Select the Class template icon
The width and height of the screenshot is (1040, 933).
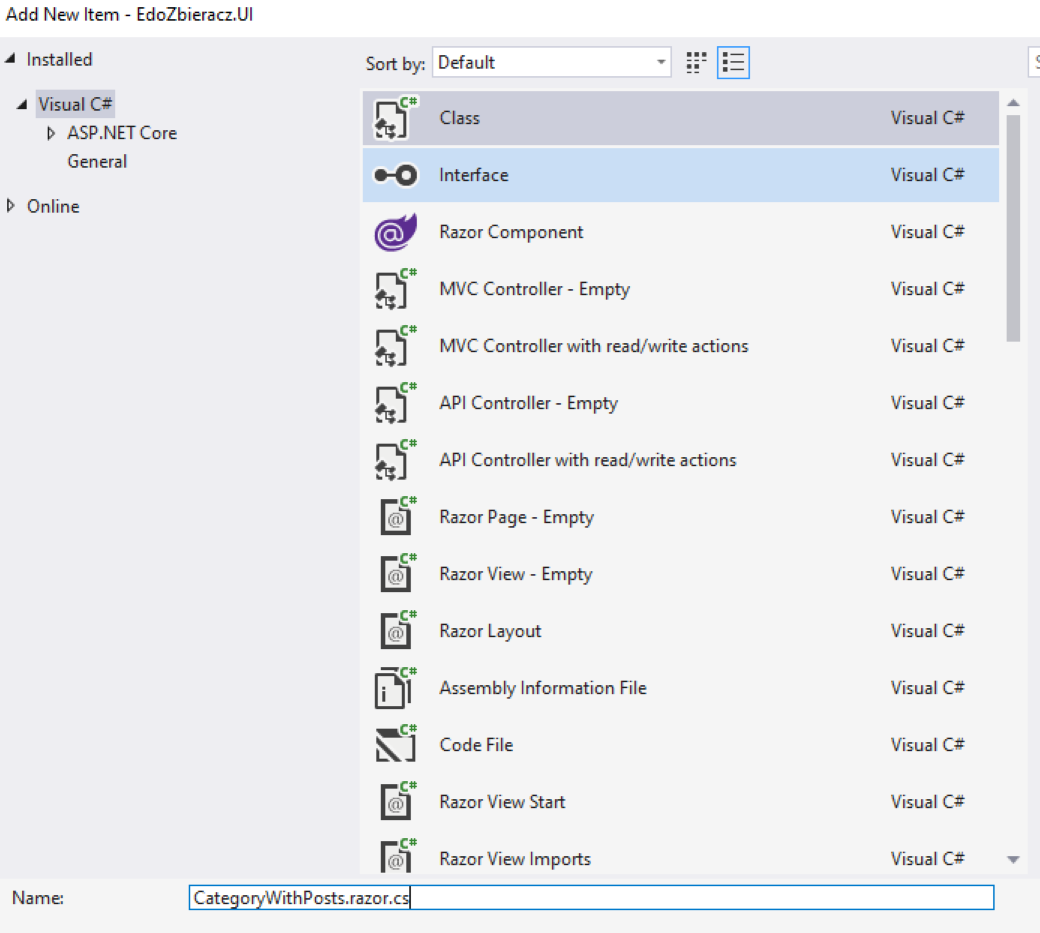point(396,119)
